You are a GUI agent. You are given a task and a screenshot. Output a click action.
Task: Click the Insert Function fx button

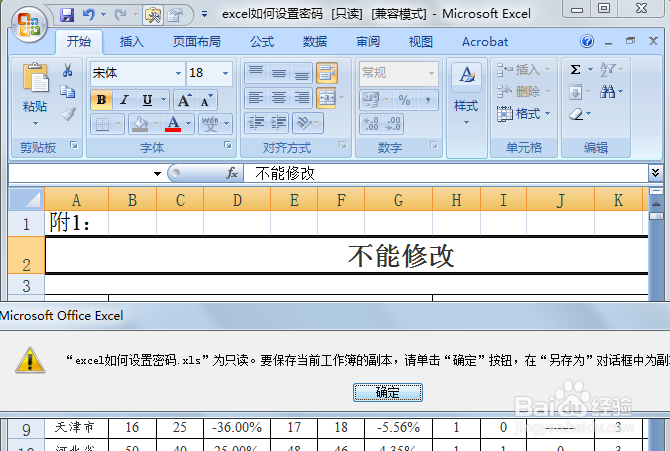pos(232,173)
